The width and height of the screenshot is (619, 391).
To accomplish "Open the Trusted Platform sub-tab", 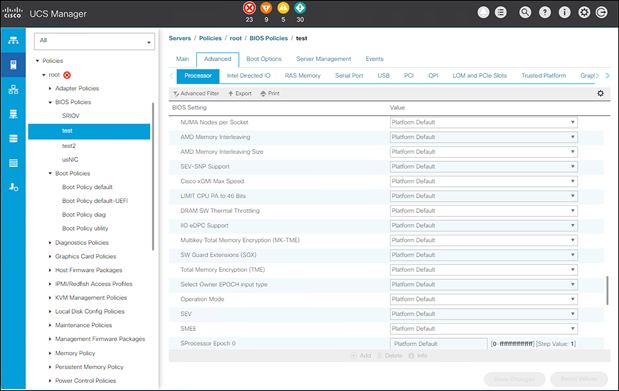I will [544, 75].
